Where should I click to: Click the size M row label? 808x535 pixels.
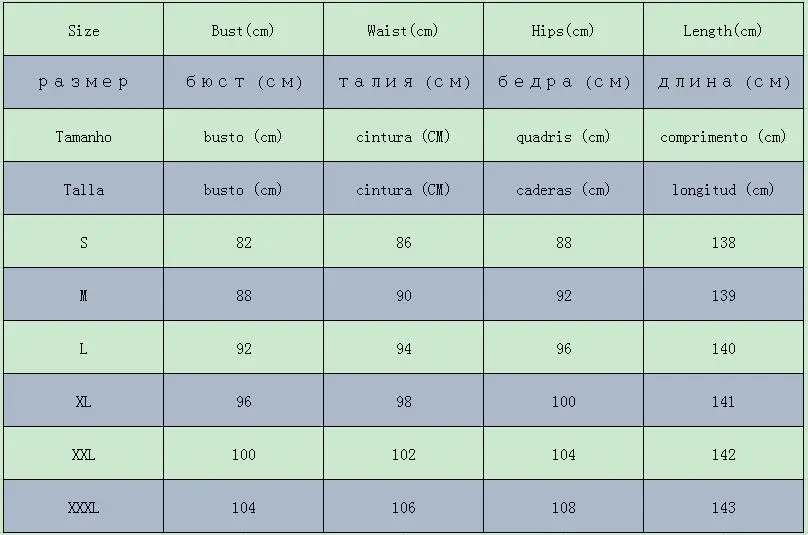point(84,296)
